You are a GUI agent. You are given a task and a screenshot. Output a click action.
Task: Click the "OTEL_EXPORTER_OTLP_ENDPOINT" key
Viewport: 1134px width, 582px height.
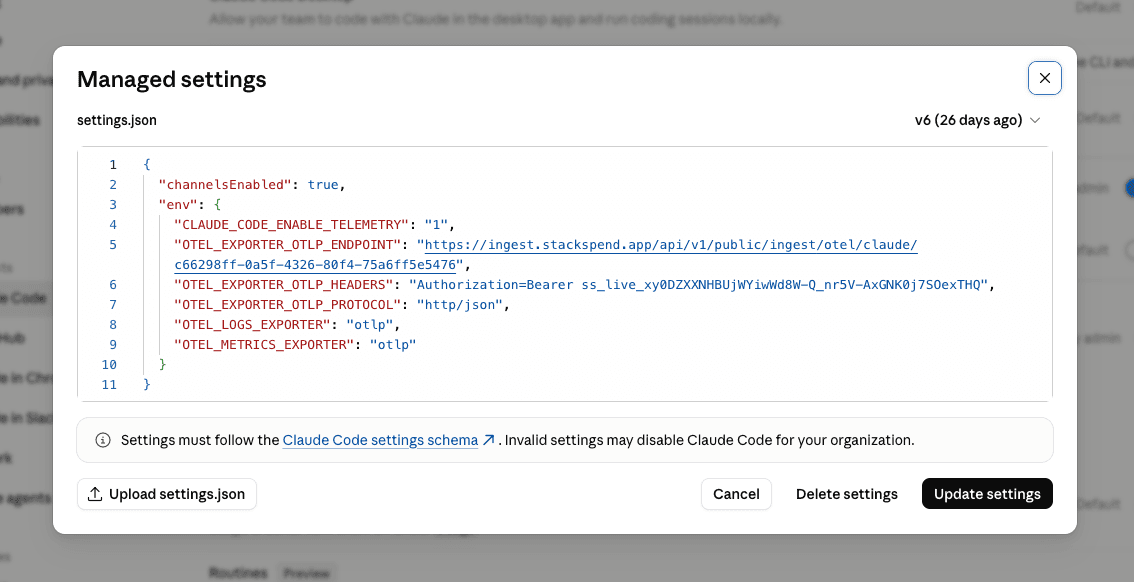(x=286, y=244)
